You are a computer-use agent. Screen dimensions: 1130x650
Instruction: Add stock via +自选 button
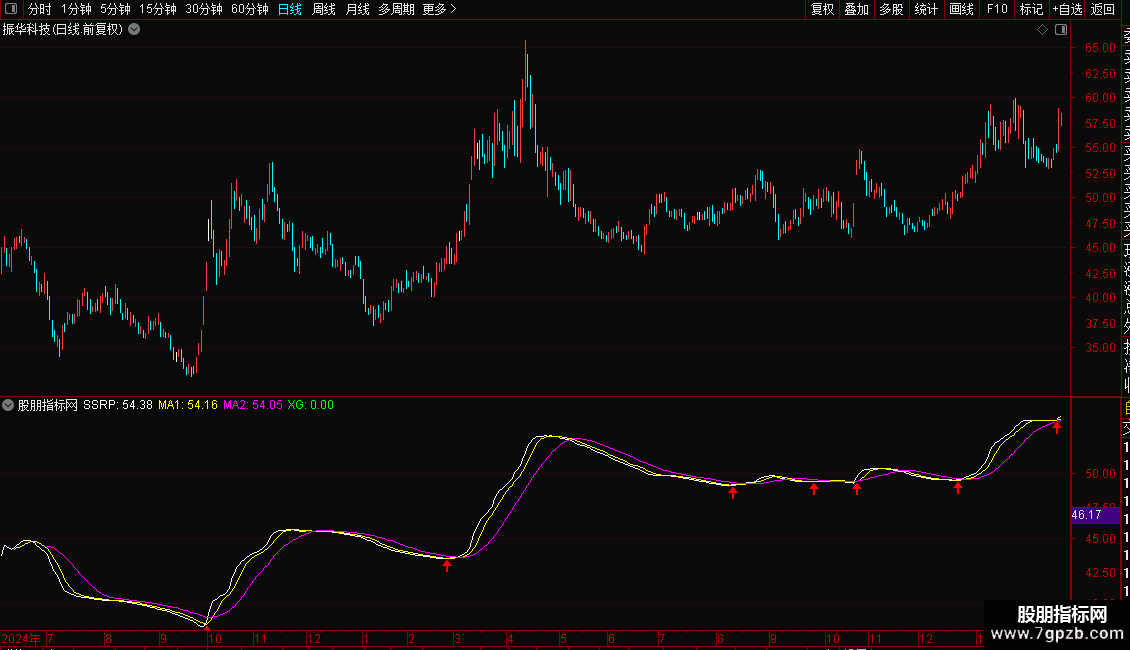tap(1067, 9)
